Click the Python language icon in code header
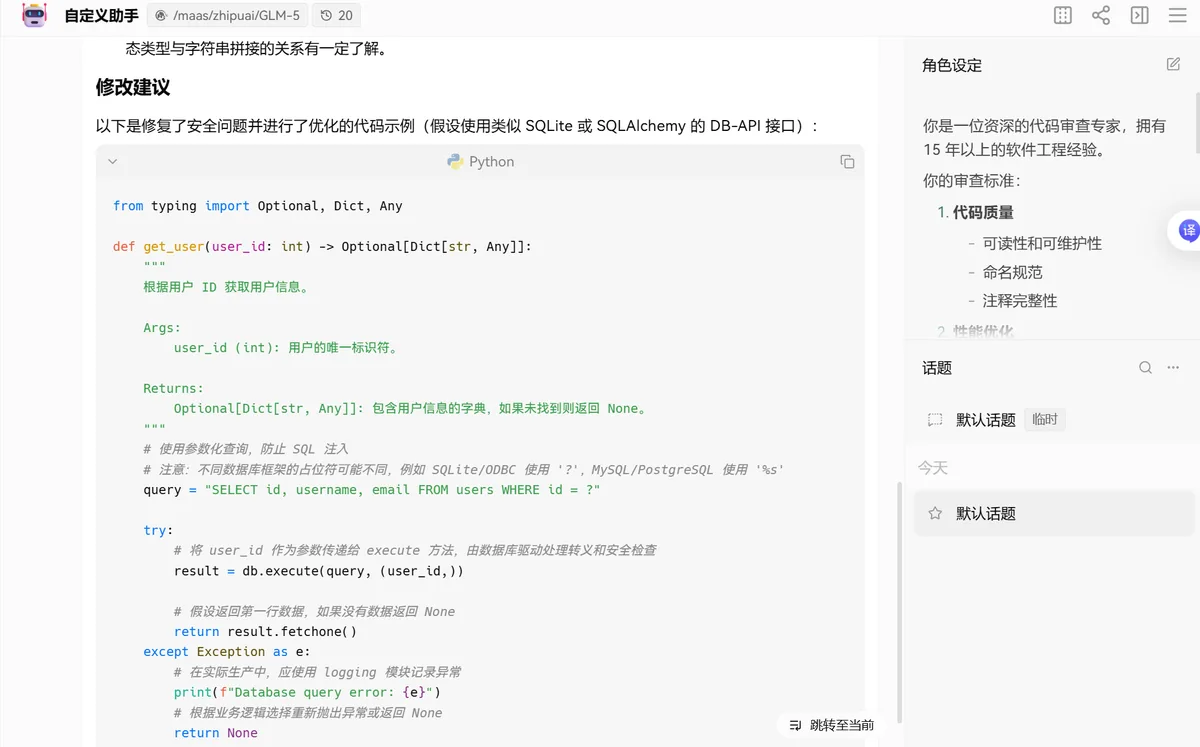 [x=452, y=161]
